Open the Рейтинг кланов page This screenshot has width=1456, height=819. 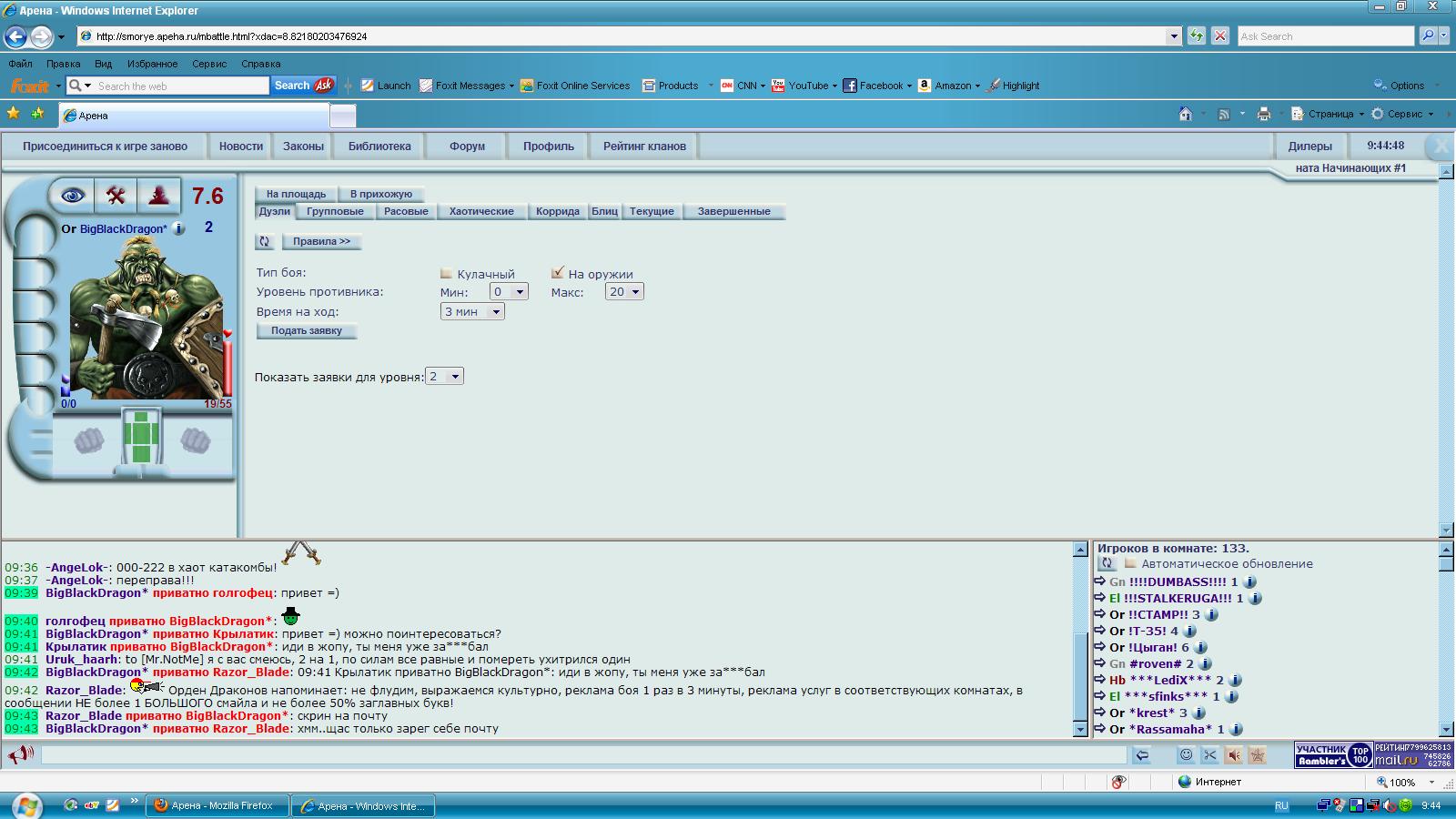(x=644, y=147)
